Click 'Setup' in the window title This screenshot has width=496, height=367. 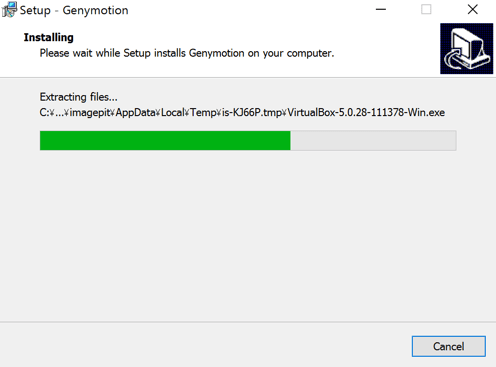35,10
